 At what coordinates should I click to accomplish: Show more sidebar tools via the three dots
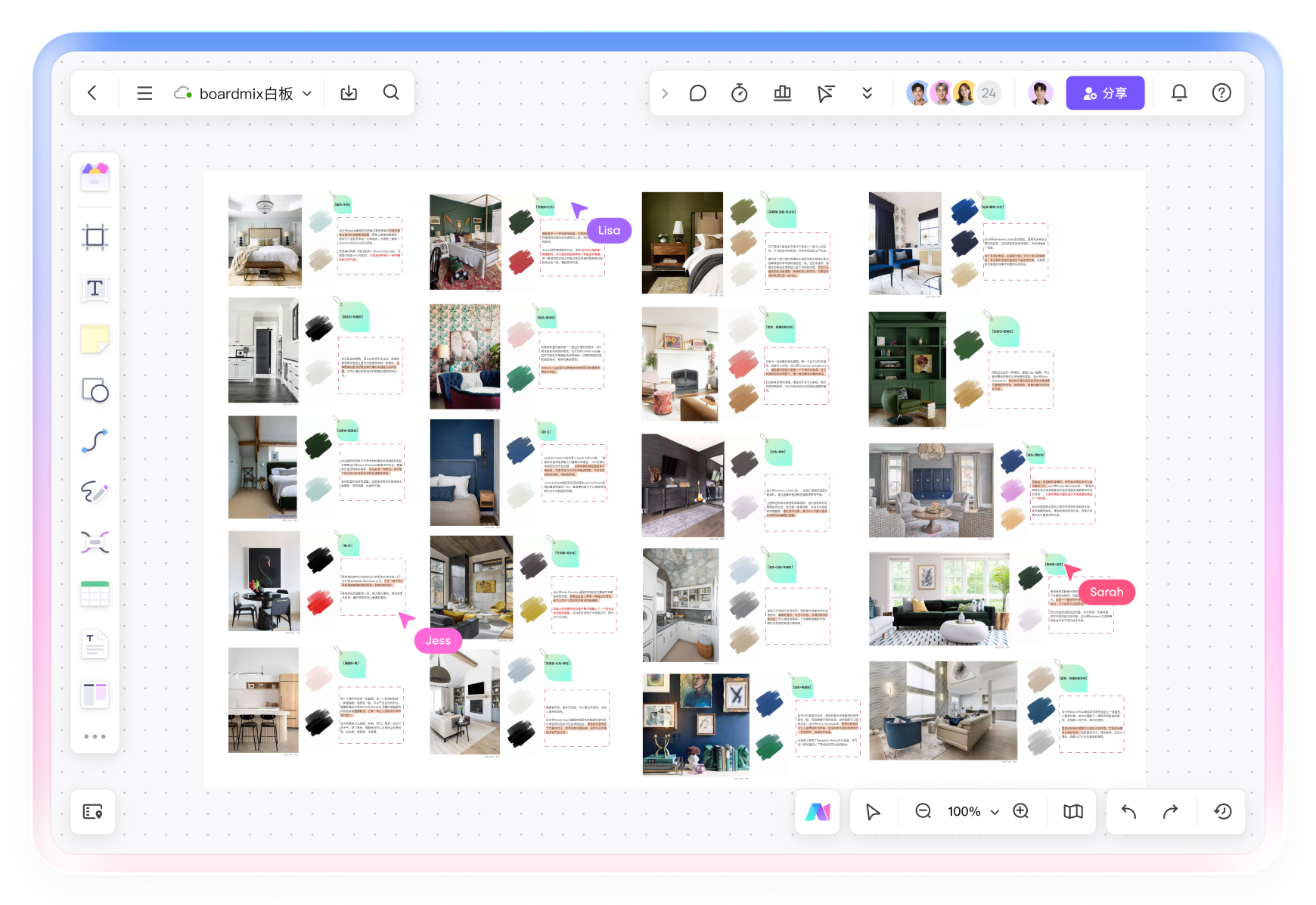pos(95,736)
